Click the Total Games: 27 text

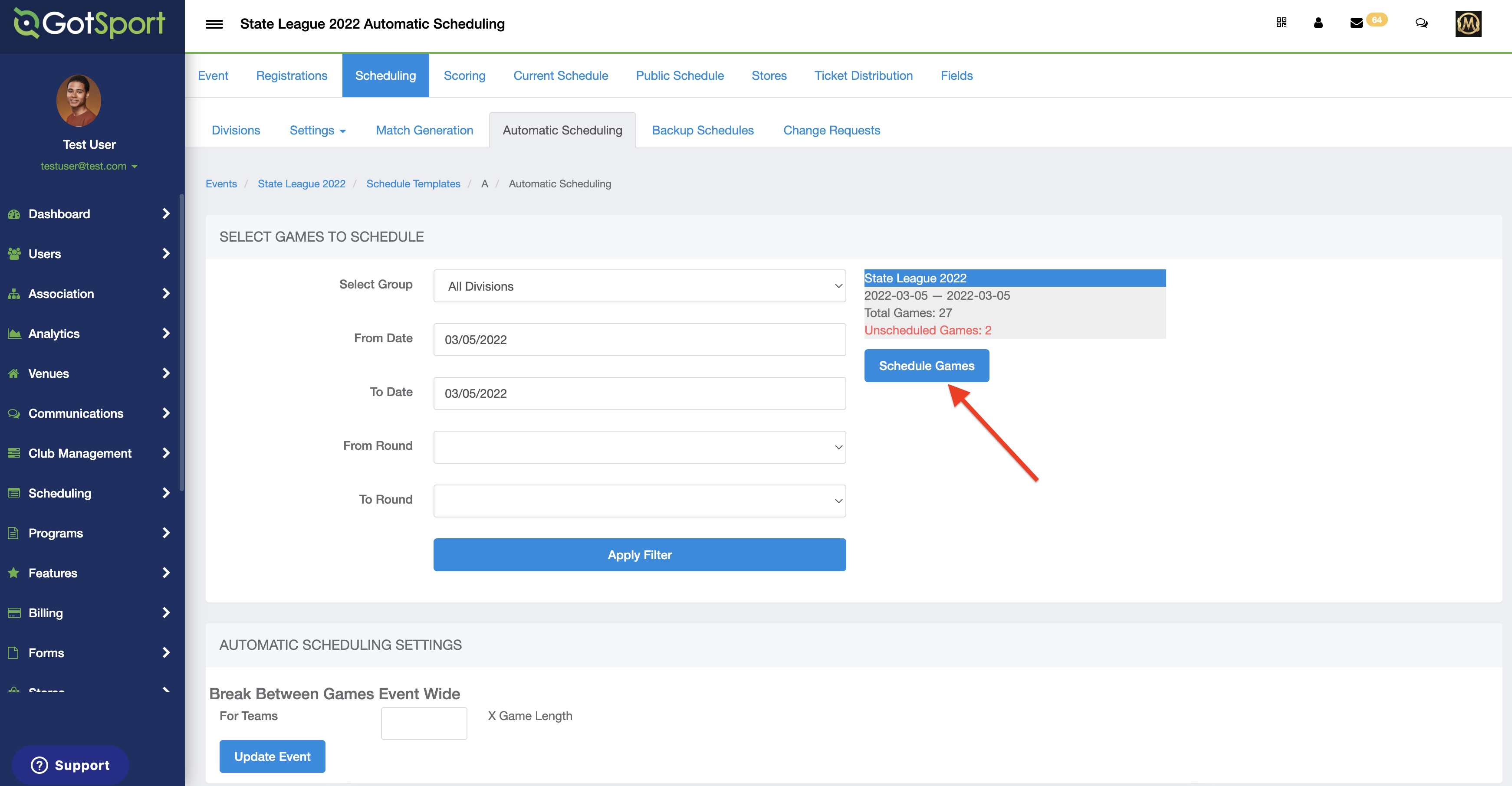908,313
